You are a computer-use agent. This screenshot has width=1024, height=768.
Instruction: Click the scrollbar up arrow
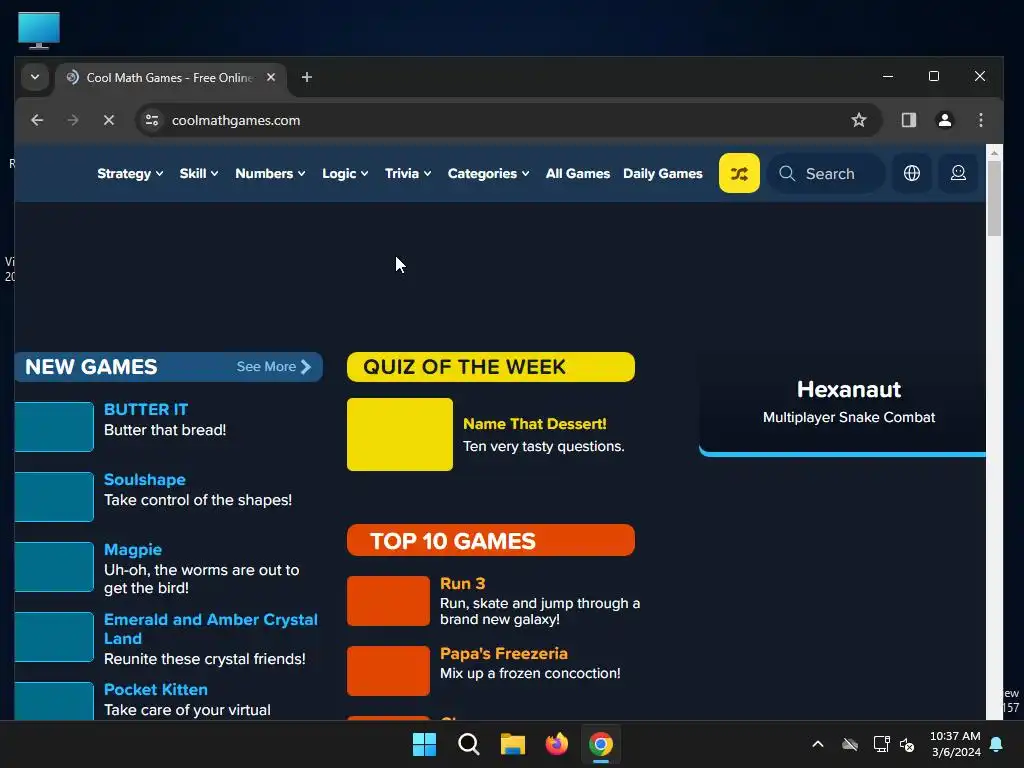(994, 153)
